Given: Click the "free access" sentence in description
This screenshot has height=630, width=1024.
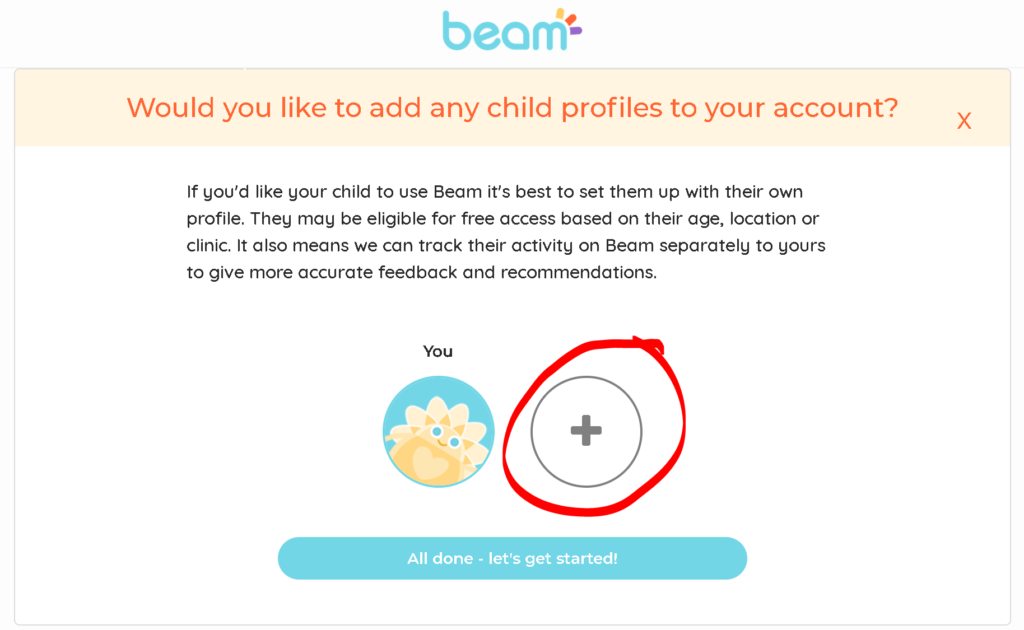Looking at the screenshot, I should point(503,219).
